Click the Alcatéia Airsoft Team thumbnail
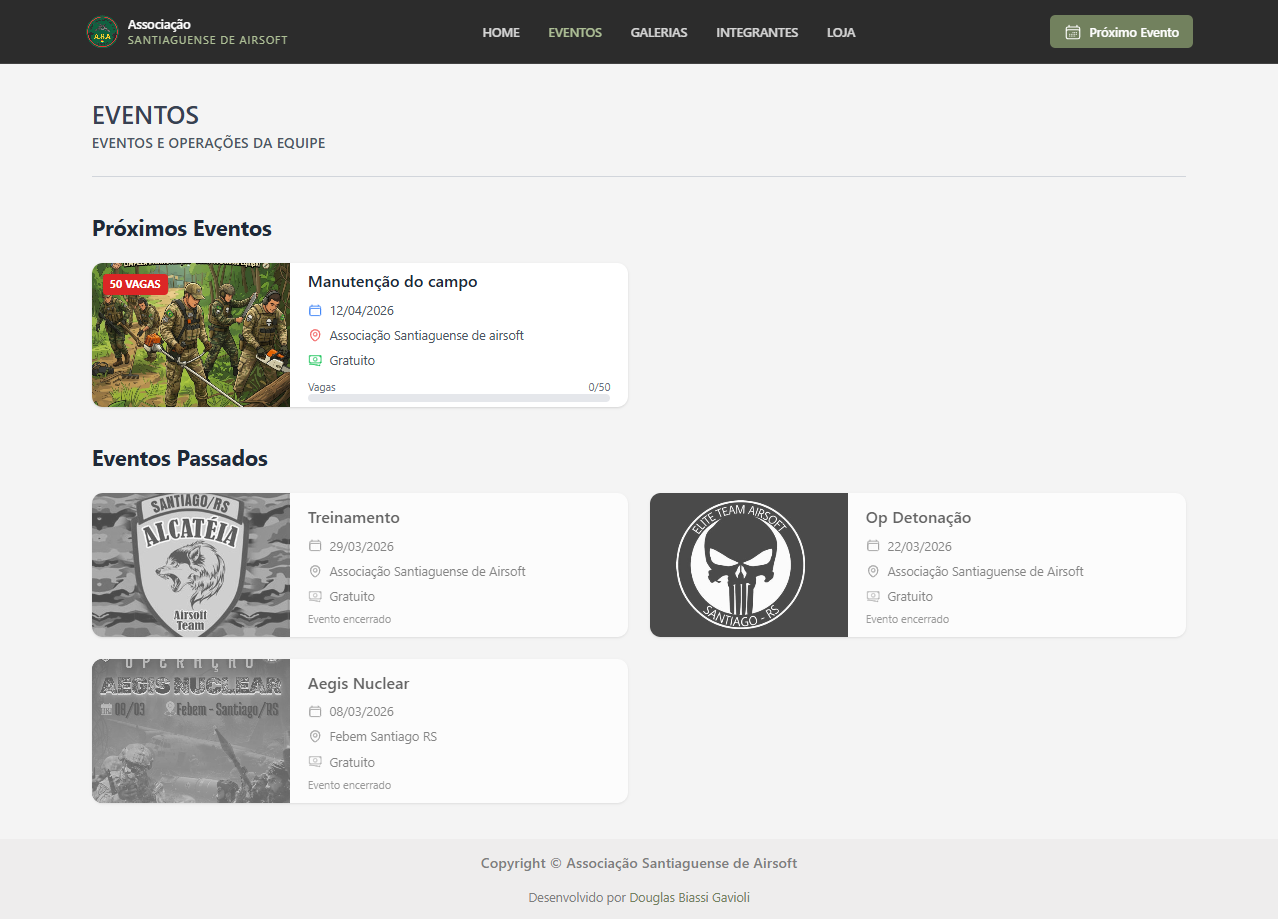Image resolution: width=1278 pixels, height=919 pixels. pyautogui.click(x=191, y=565)
